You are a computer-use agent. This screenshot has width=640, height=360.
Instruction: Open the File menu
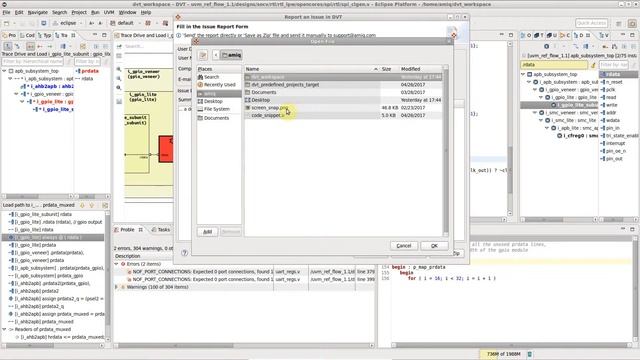7,13
